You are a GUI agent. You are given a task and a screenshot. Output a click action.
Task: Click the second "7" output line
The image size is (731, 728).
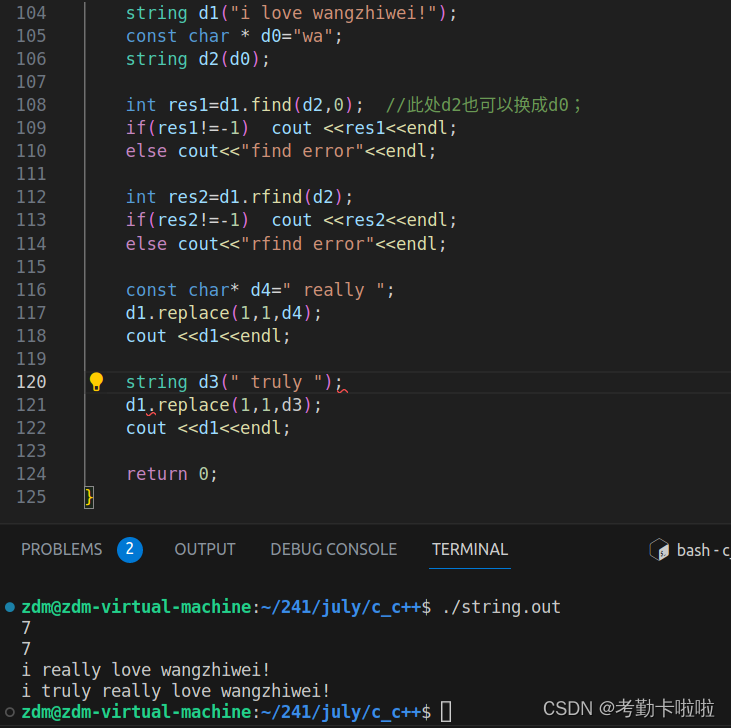[x=26, y=649]
